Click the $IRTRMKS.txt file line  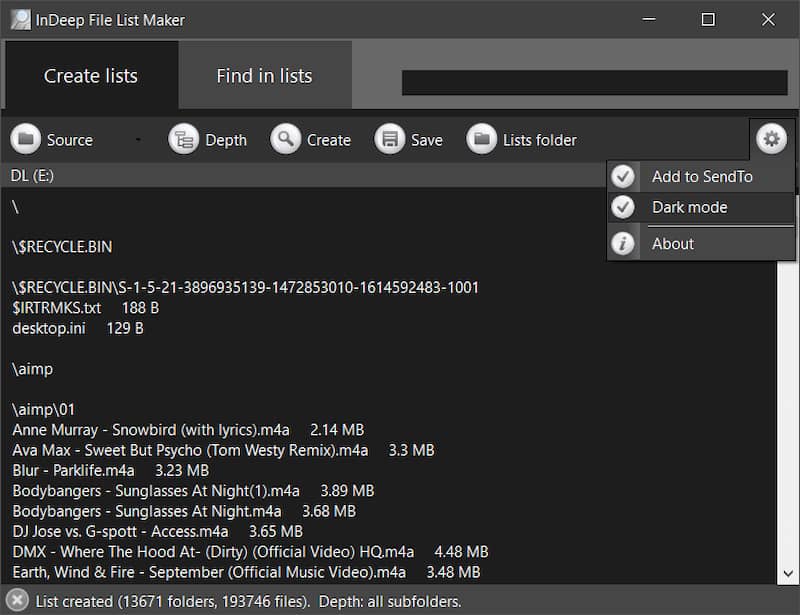point(86,308)
